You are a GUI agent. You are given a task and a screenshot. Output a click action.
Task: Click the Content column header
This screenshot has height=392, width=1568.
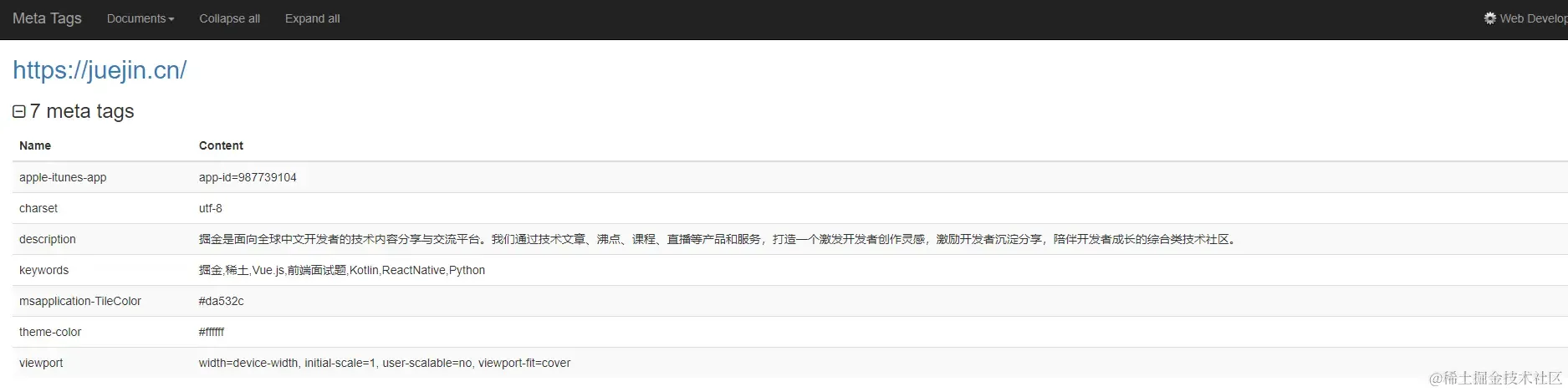click(x=221, y=145)
